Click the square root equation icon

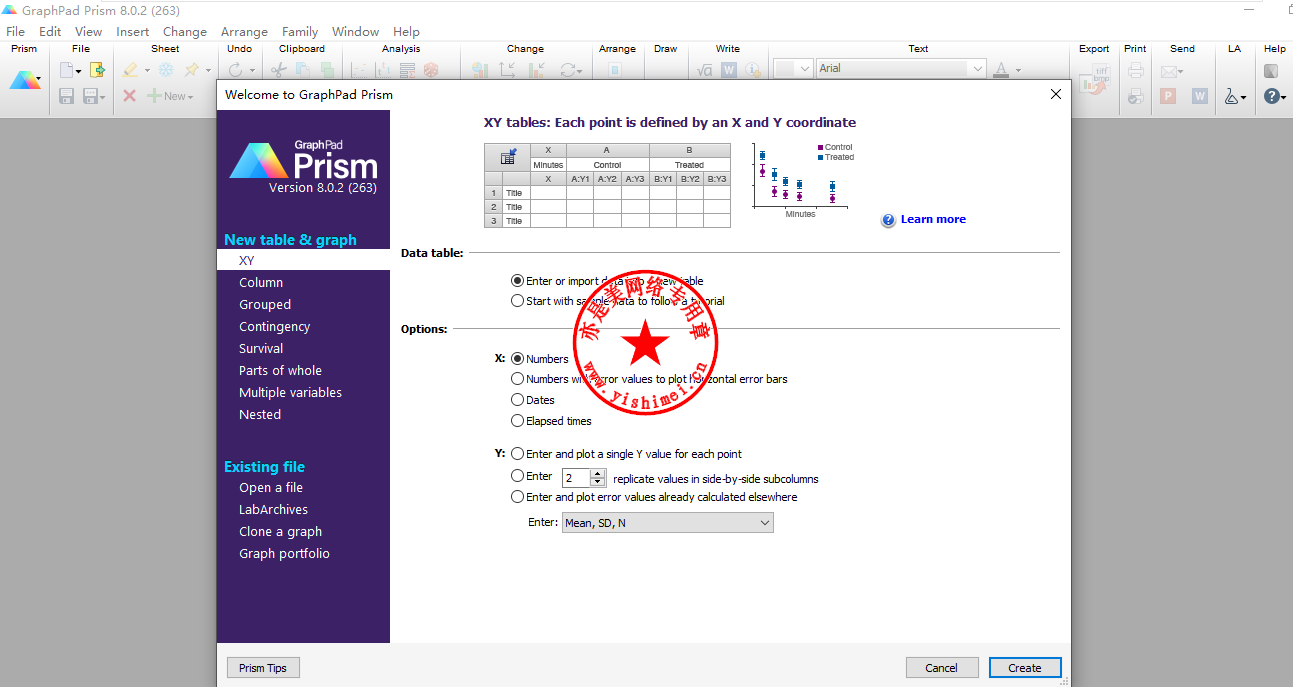(x=705, y=70)
